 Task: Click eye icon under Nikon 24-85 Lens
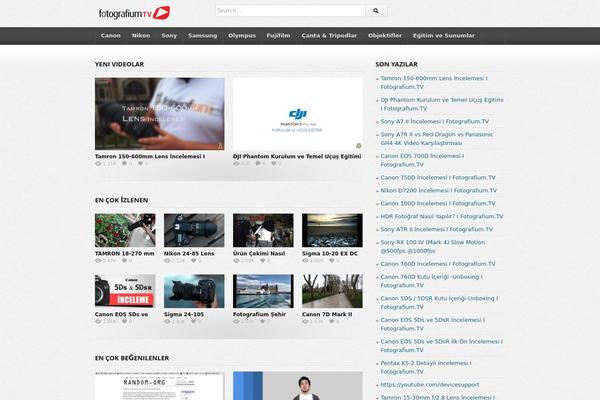point(167,261)
